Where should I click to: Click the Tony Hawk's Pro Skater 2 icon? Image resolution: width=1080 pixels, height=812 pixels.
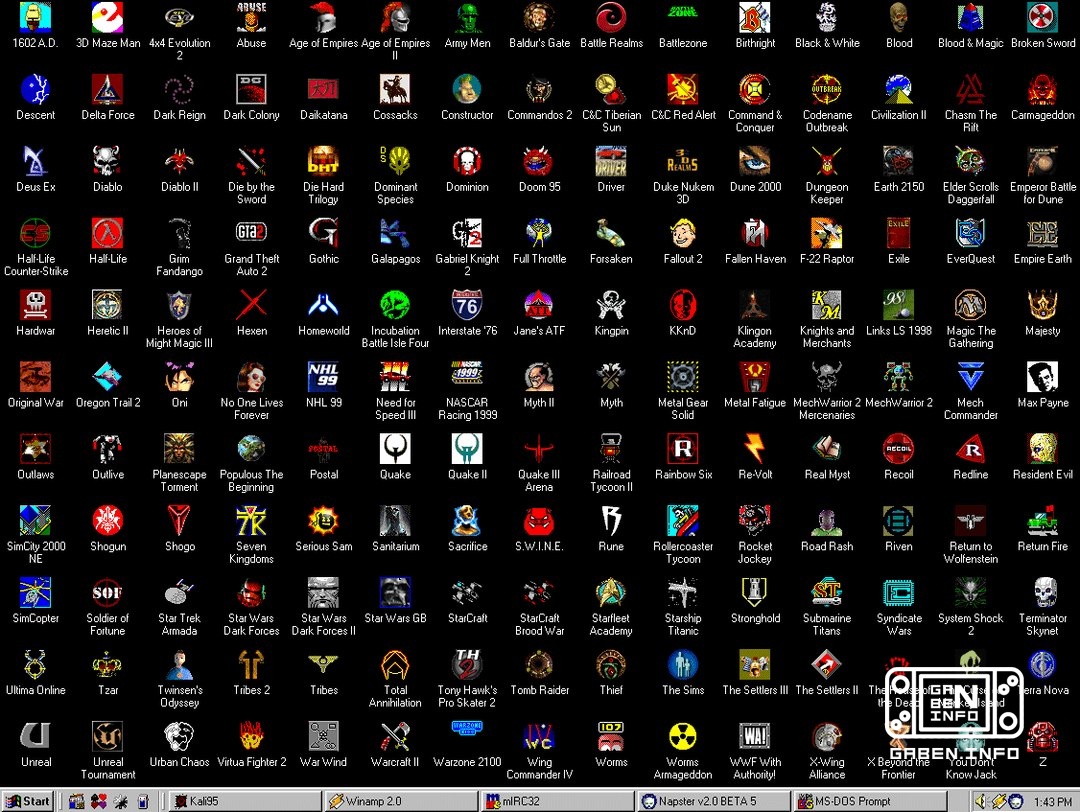tap(467, 665)
